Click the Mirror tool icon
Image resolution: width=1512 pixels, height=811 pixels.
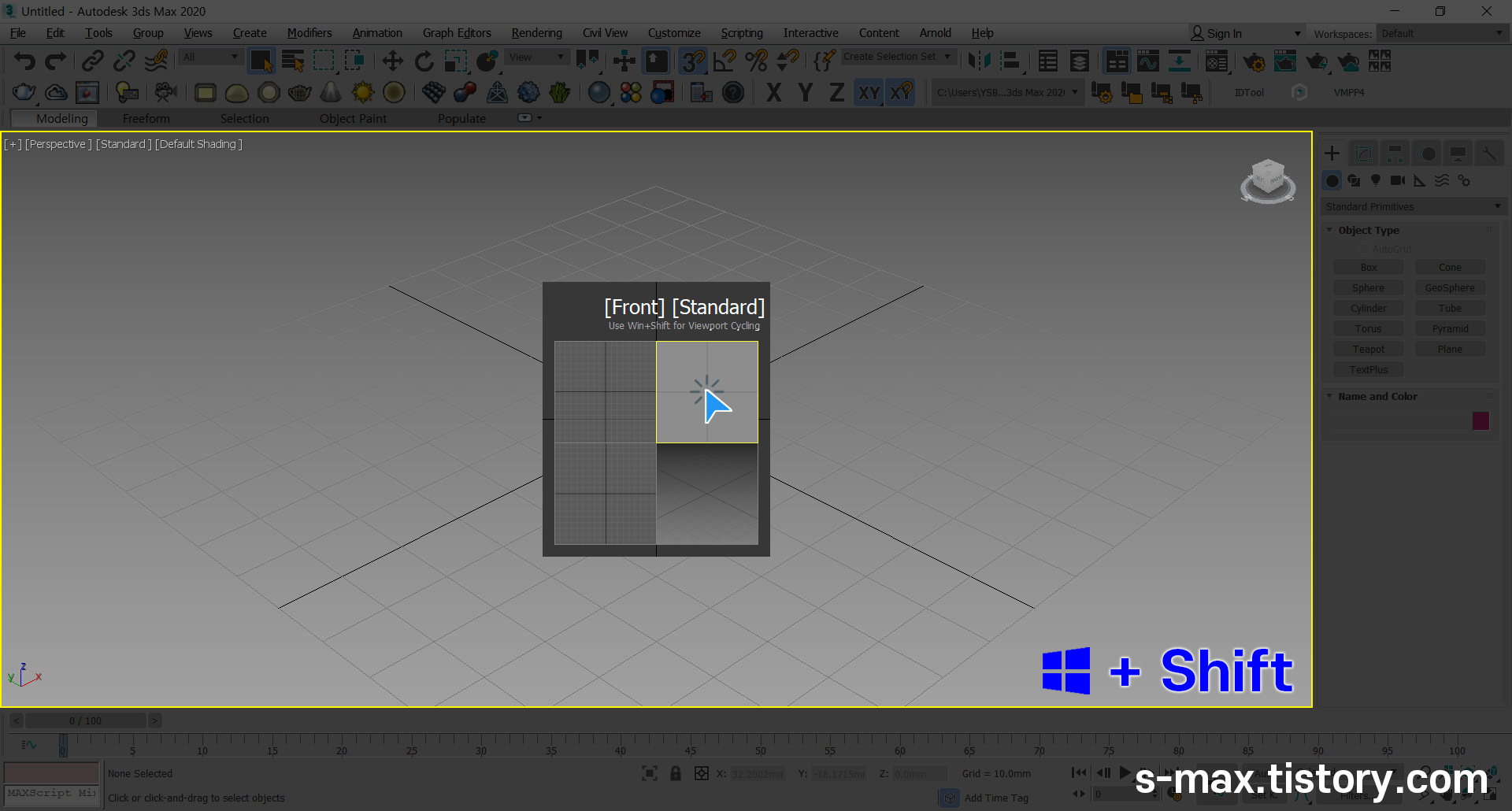(979, 61)
